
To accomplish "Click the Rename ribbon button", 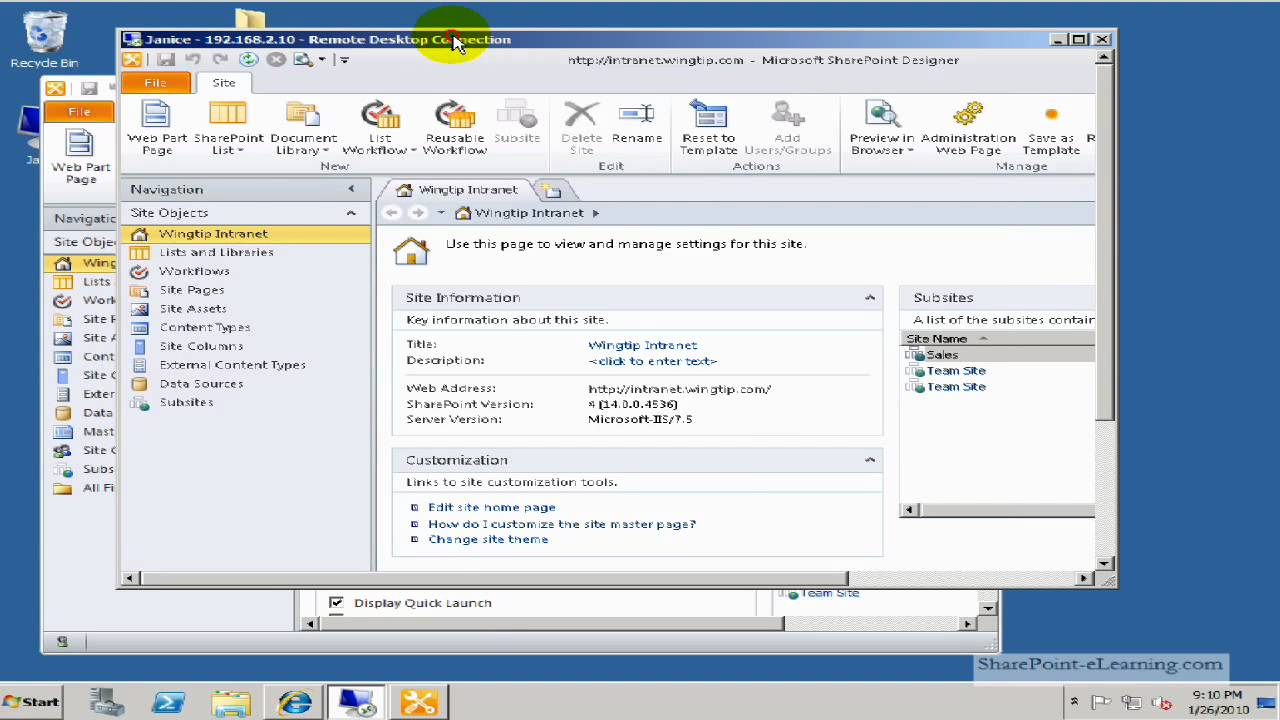I will [637, 123].
